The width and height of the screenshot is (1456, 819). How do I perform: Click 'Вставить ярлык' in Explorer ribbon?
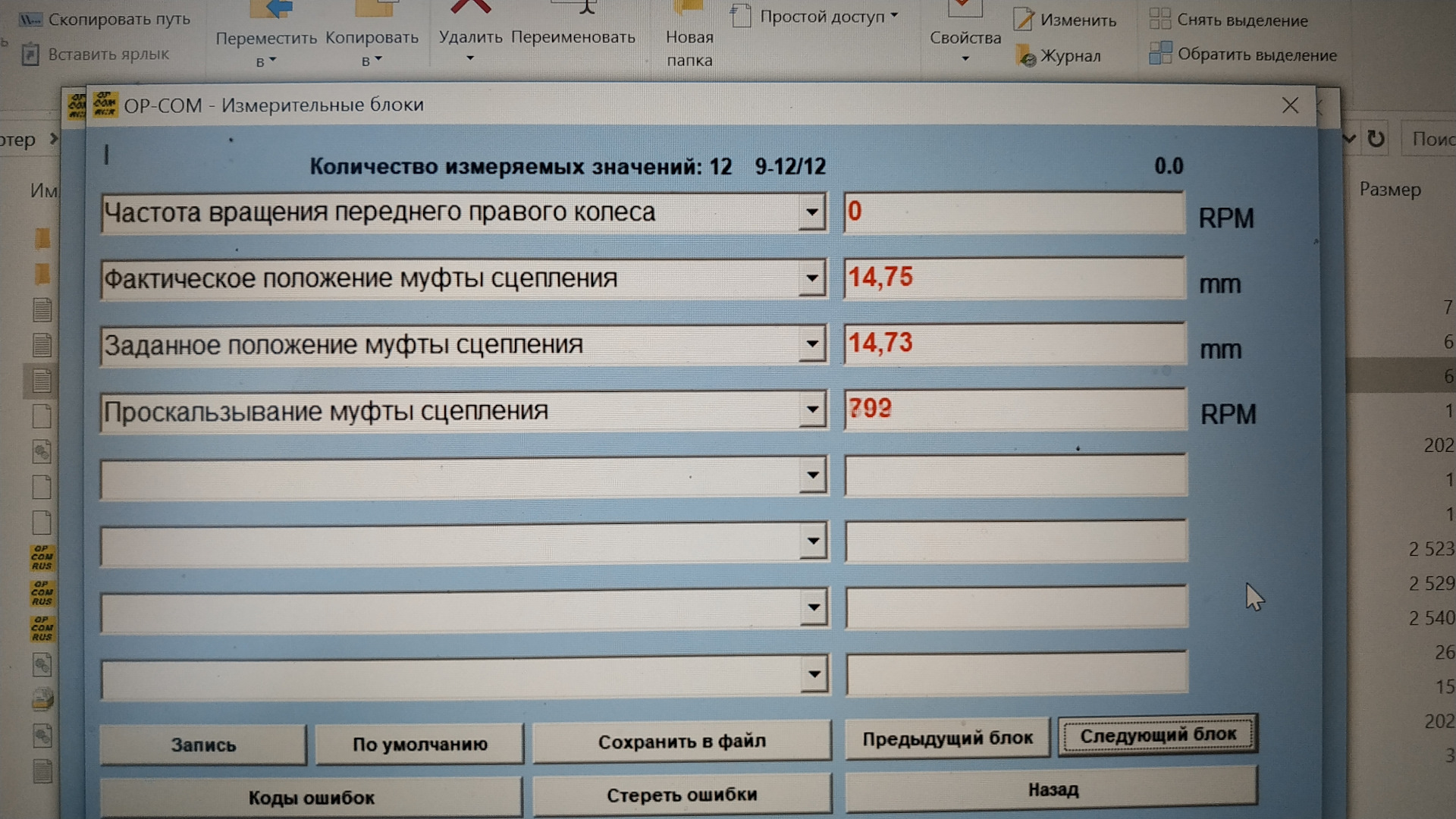96,55
